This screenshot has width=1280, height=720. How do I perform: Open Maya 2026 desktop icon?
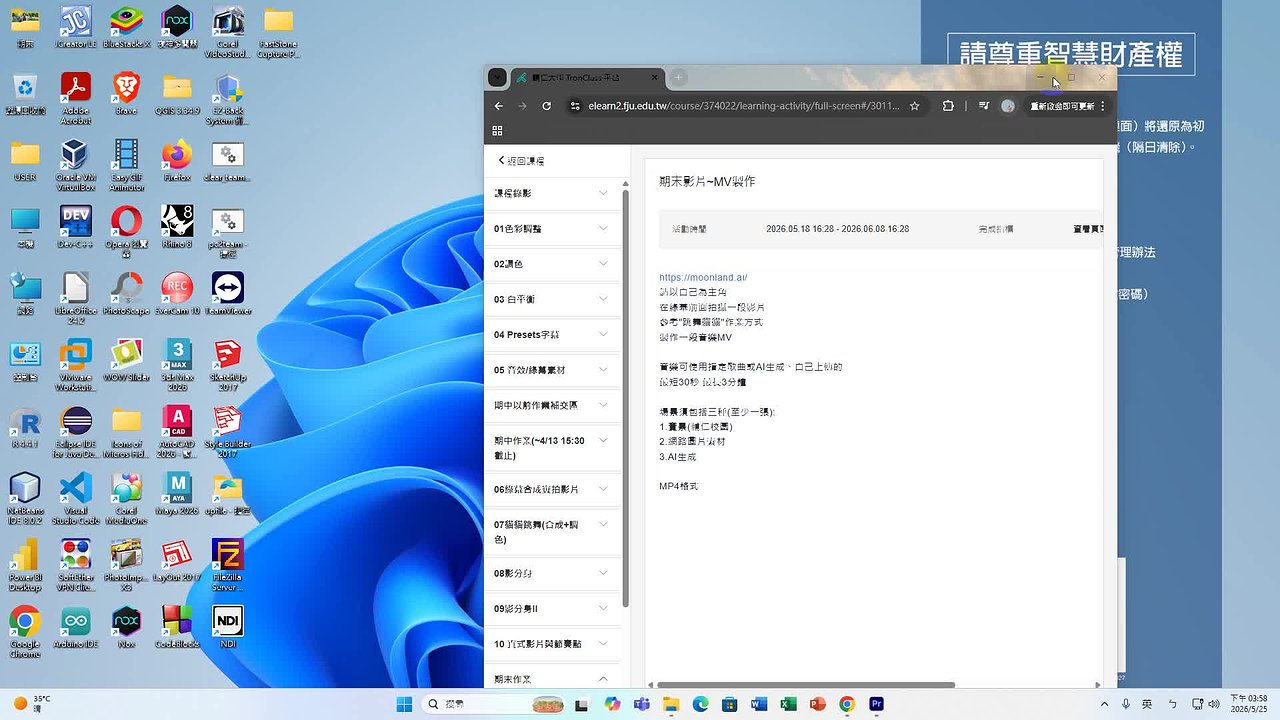coord(177,494)
